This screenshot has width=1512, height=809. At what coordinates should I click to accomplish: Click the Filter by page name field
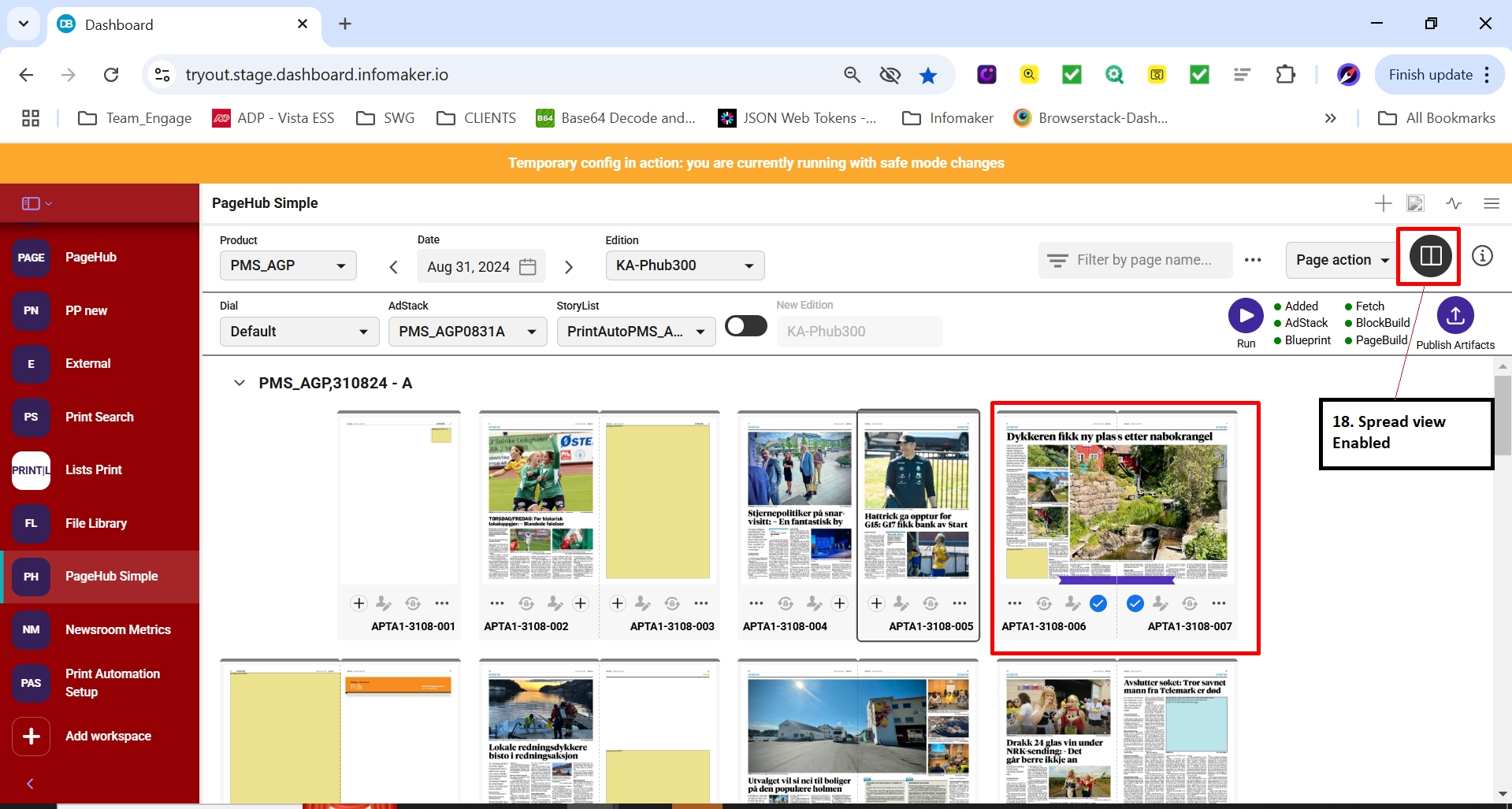click(x=1143, y=260)
